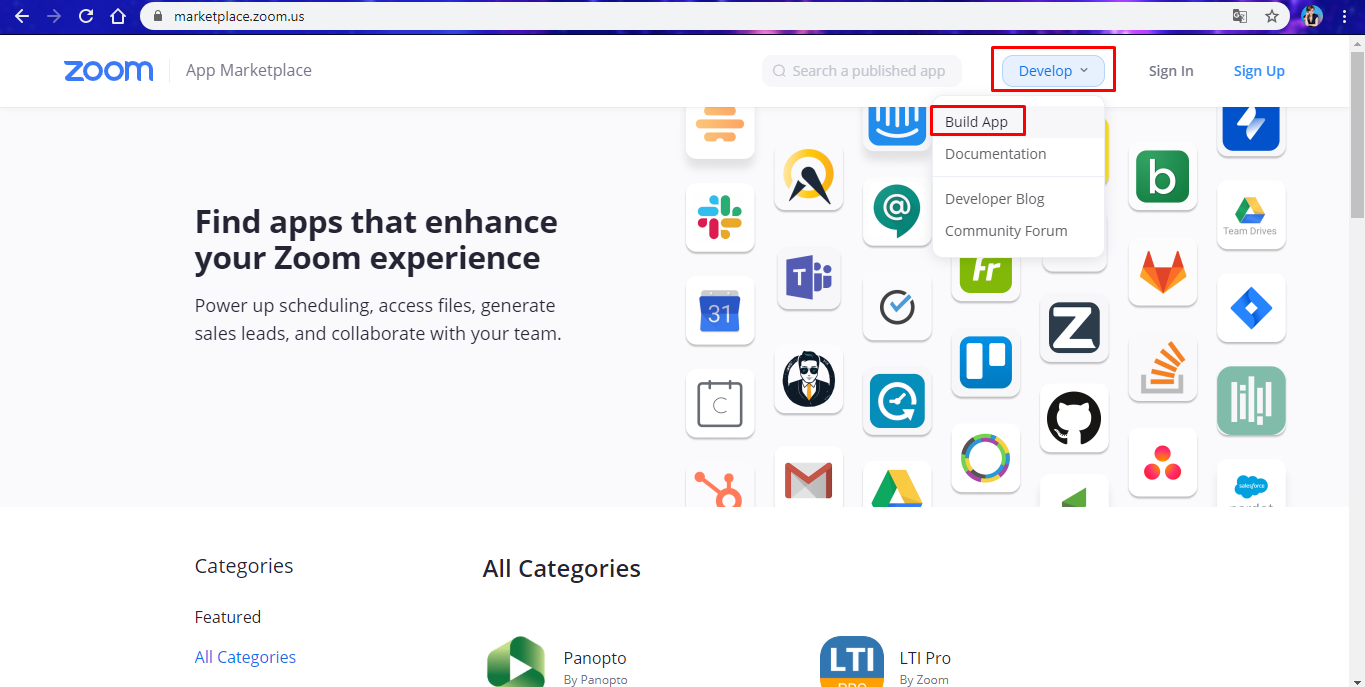
Task: Click the GitLab fox icon
Action: pyautogui.click(x=1162, y=272)
